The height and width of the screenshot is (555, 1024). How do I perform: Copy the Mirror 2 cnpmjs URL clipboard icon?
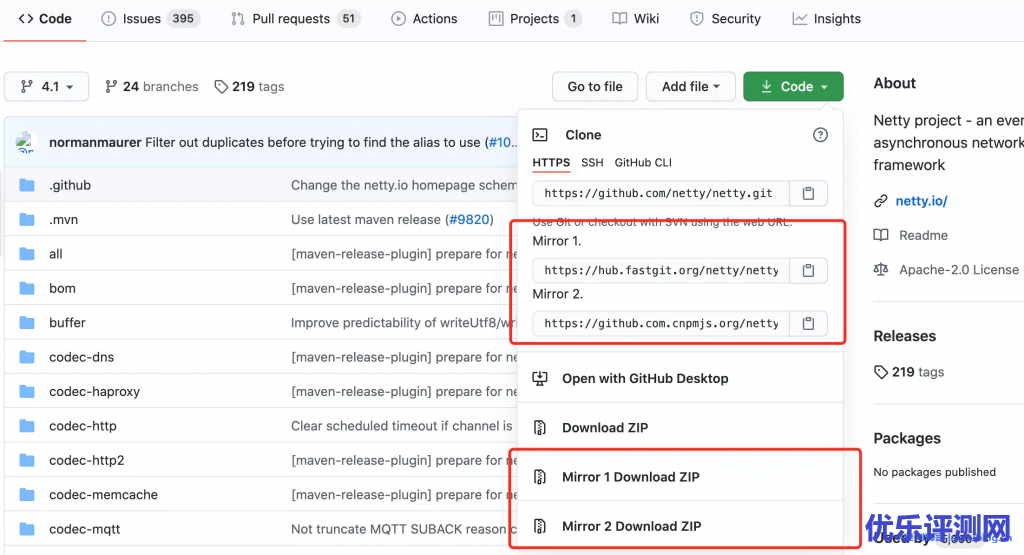(x=809, y=323)
